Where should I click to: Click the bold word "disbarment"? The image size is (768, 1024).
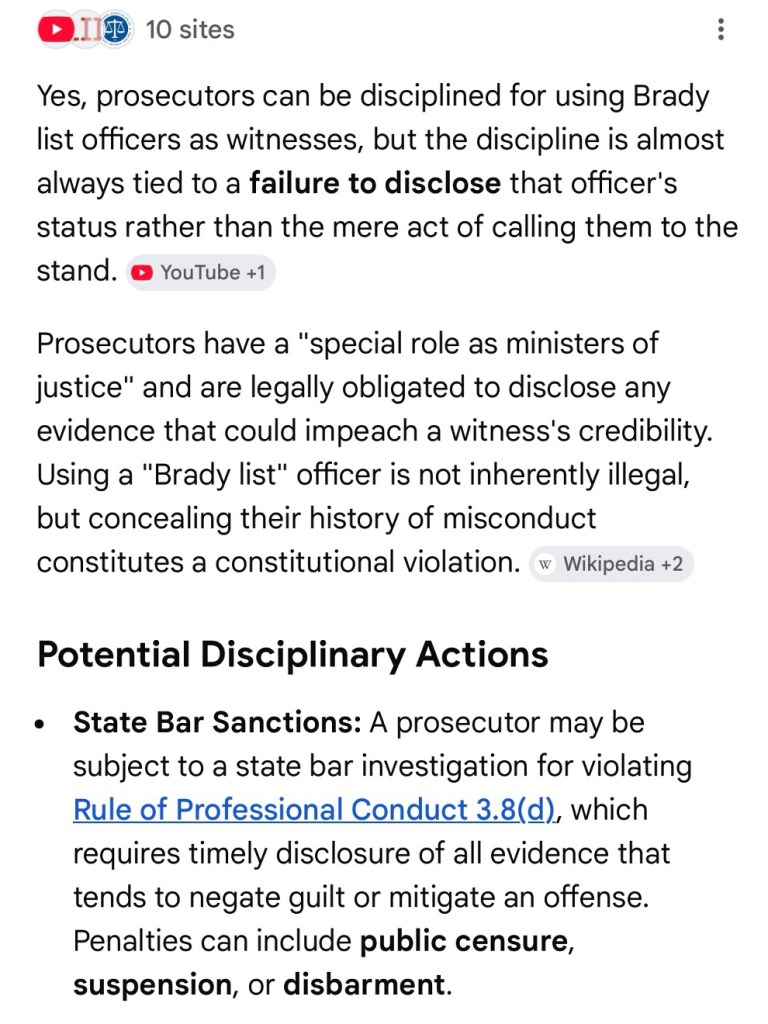coord(364,985)
